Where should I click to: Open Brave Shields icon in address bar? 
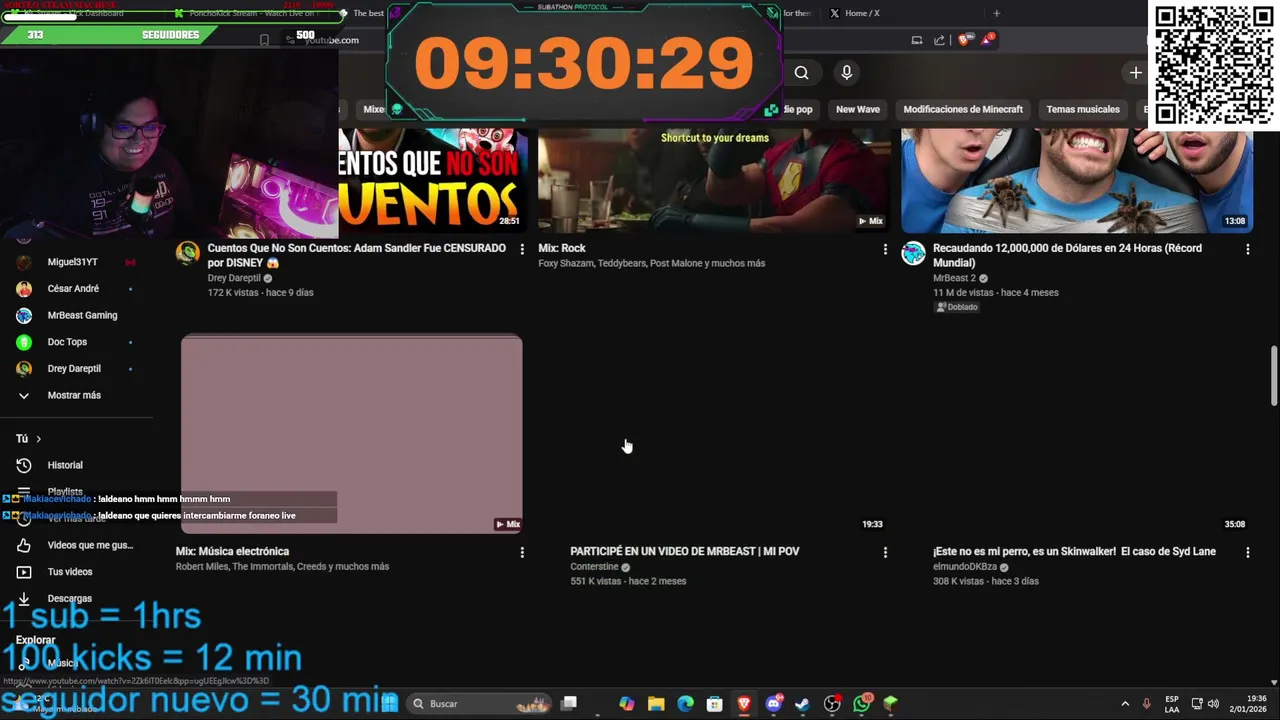tap(964, 40)
